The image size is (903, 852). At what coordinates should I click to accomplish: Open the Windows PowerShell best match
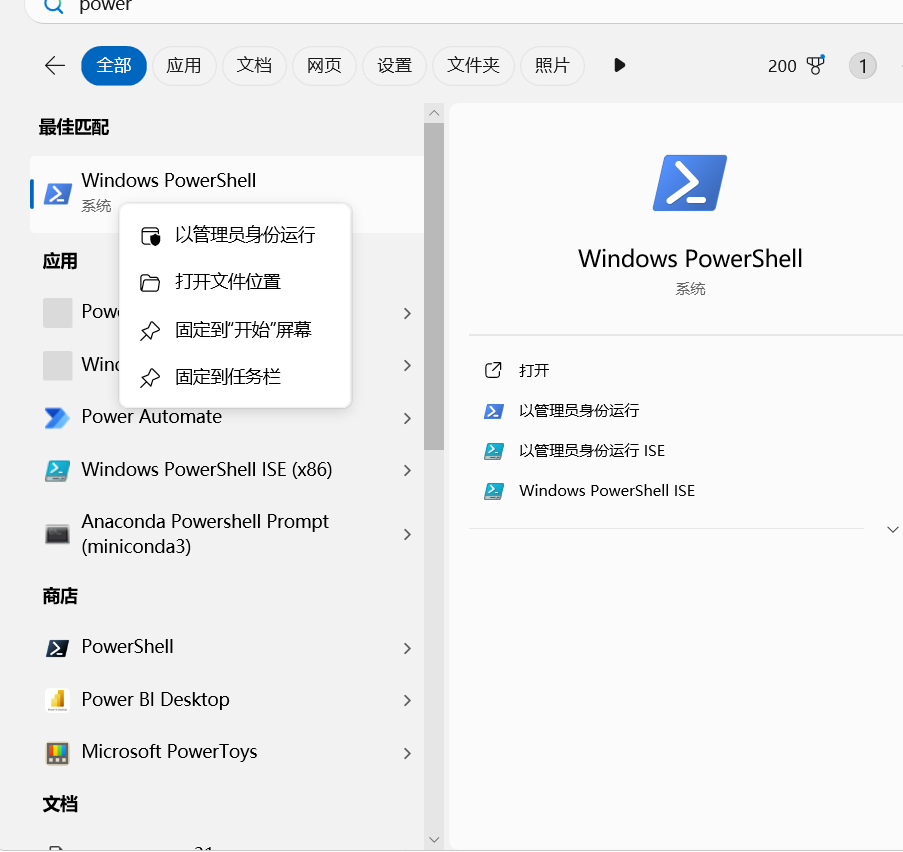point(227,194)
